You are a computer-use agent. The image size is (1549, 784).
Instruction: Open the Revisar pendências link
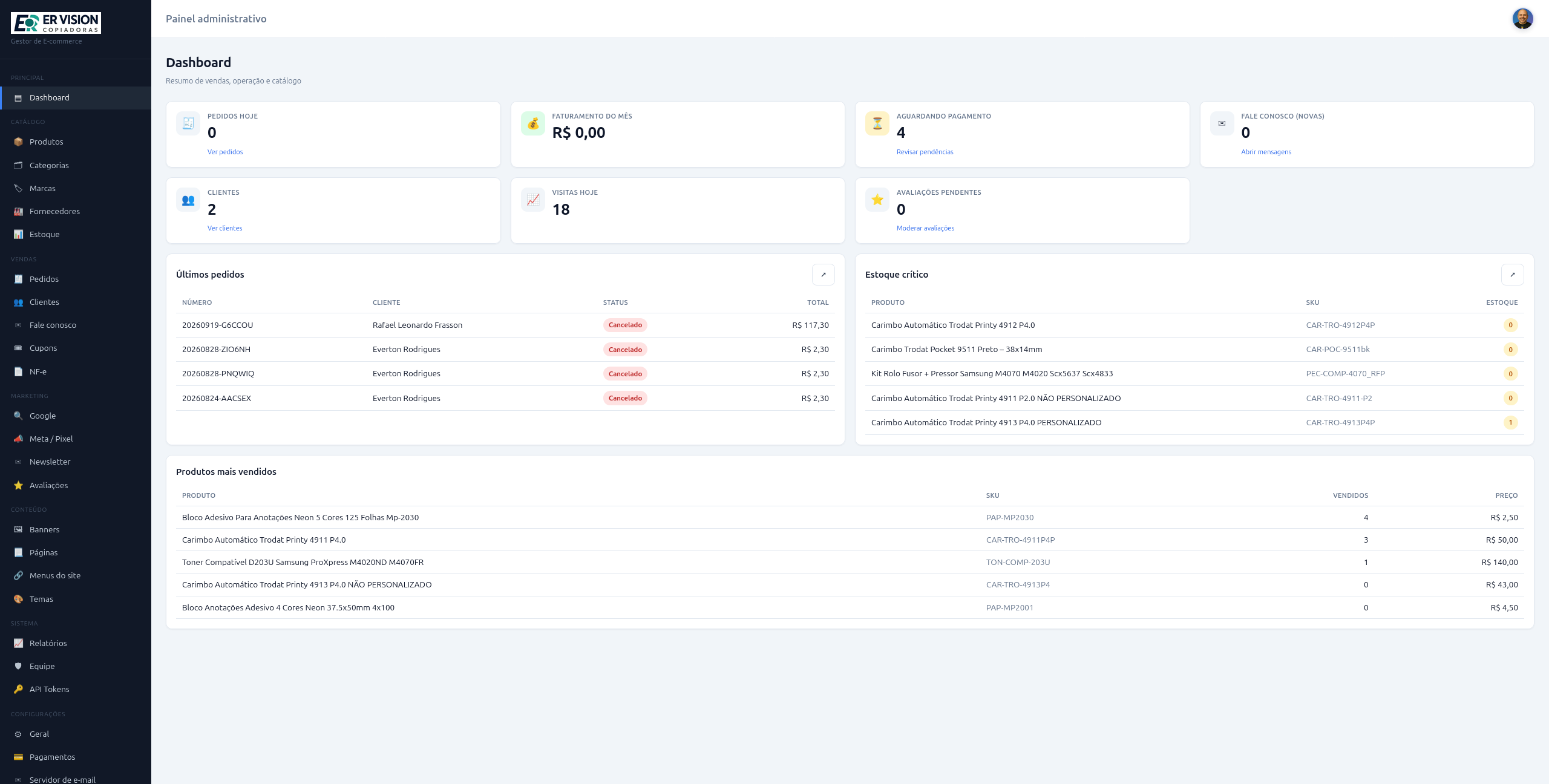[925, 152]
